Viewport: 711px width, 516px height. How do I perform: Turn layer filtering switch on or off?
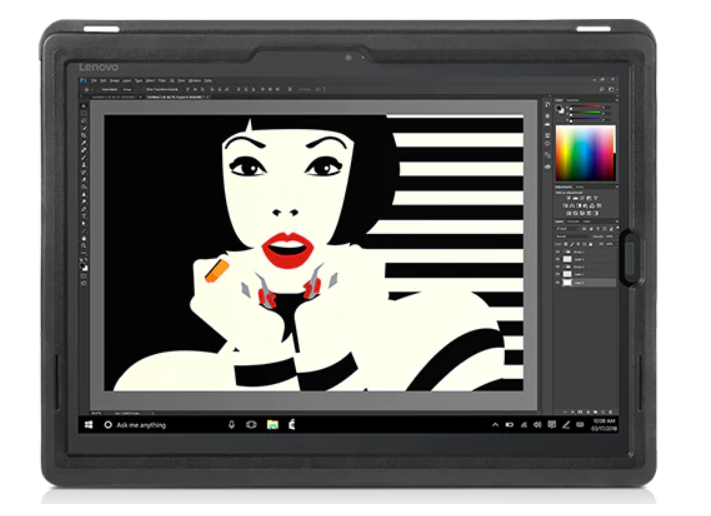[x=618, y=228]
